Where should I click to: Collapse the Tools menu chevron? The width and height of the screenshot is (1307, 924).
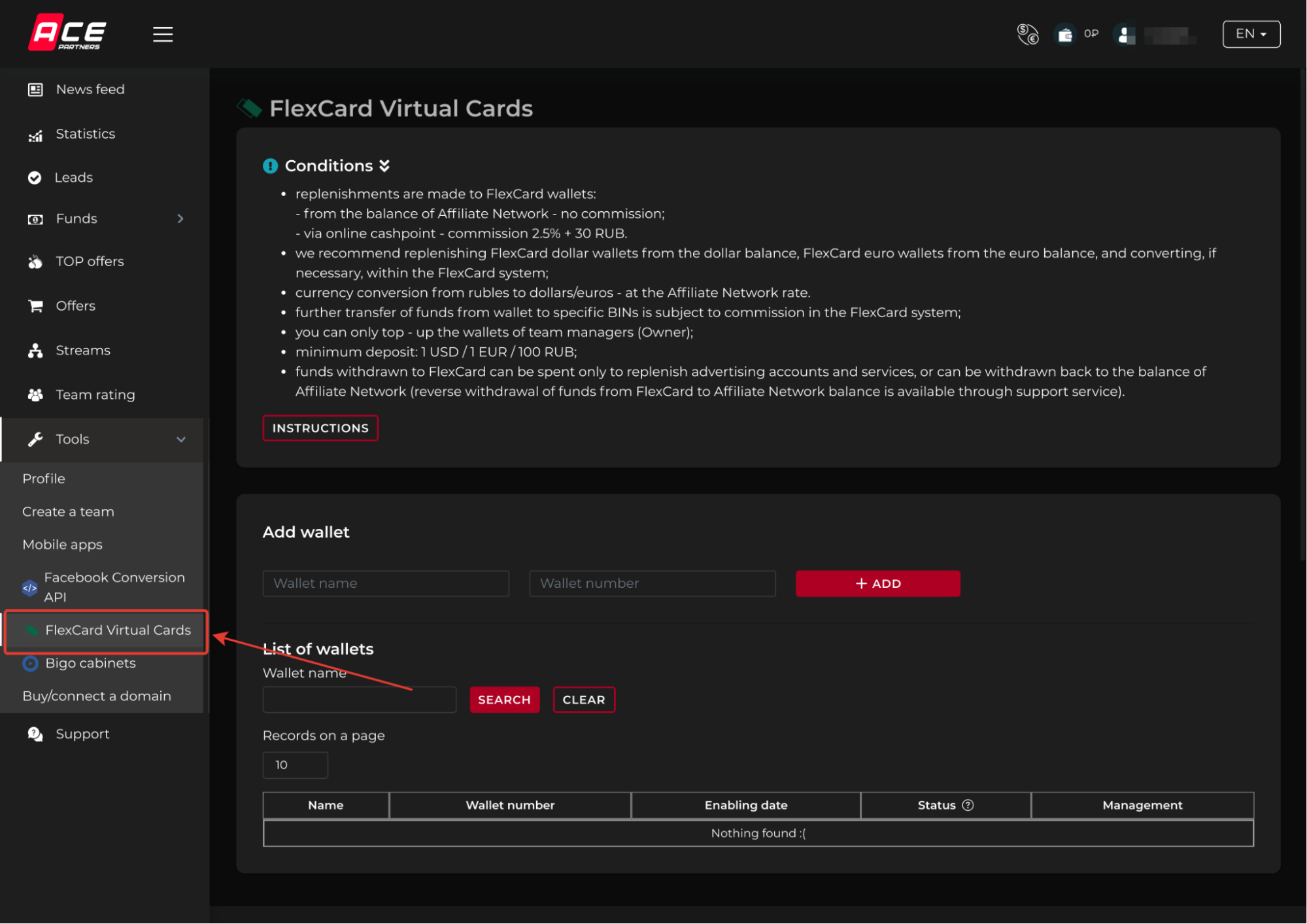coord(181,439)
